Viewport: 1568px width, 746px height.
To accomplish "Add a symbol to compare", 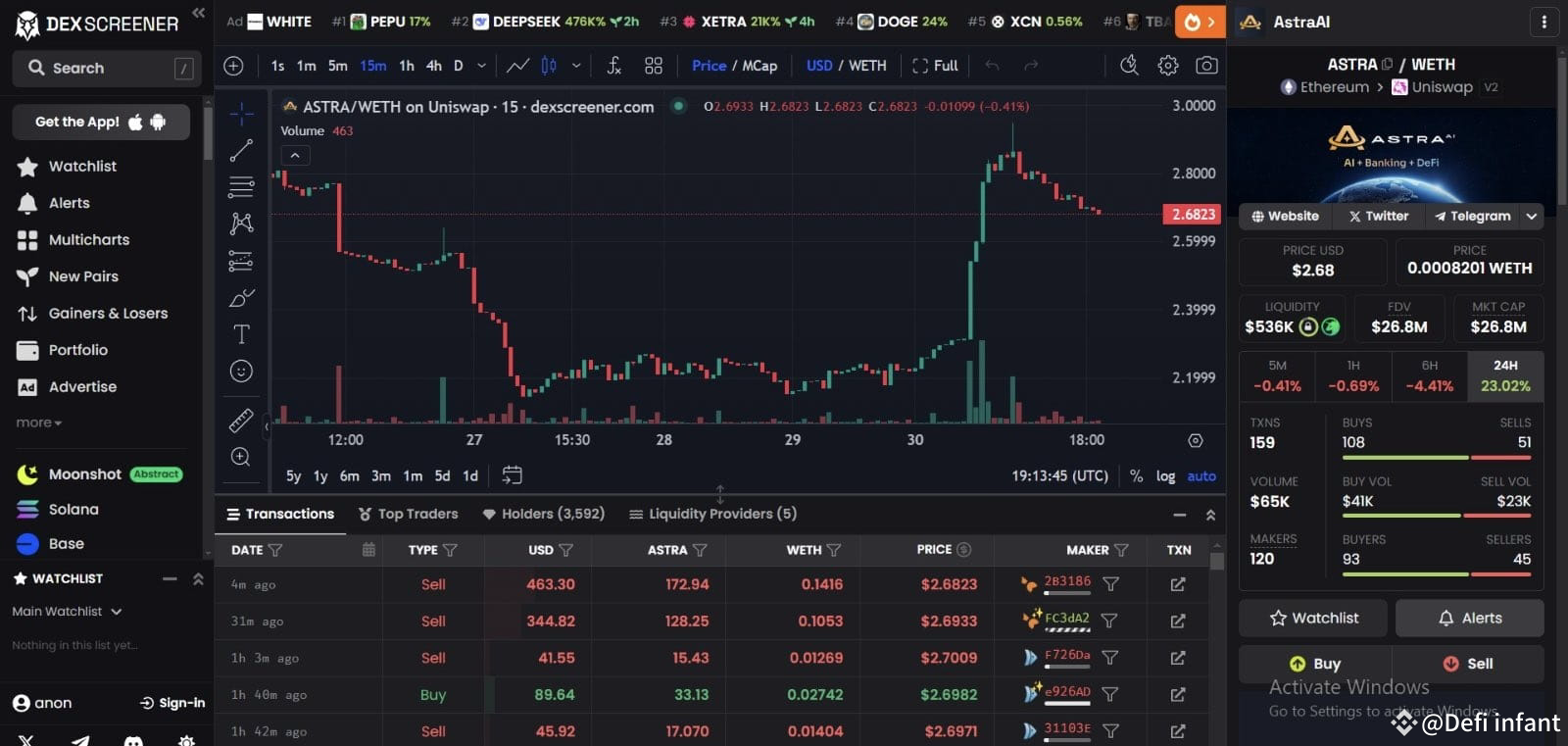I will [x=233, y=66].
